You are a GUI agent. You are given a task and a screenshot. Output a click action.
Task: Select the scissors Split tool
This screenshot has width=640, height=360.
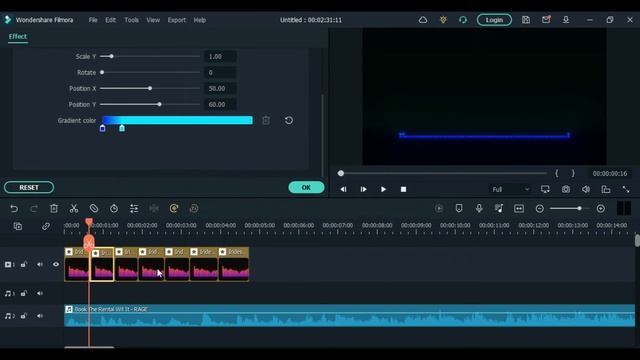click(74, 209)
